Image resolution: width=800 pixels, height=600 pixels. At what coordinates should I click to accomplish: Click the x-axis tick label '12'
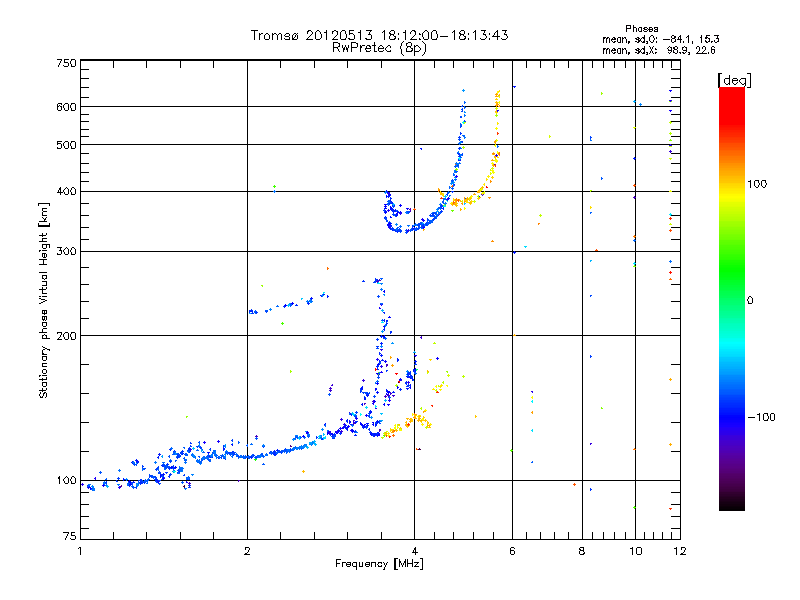(680, 552)
